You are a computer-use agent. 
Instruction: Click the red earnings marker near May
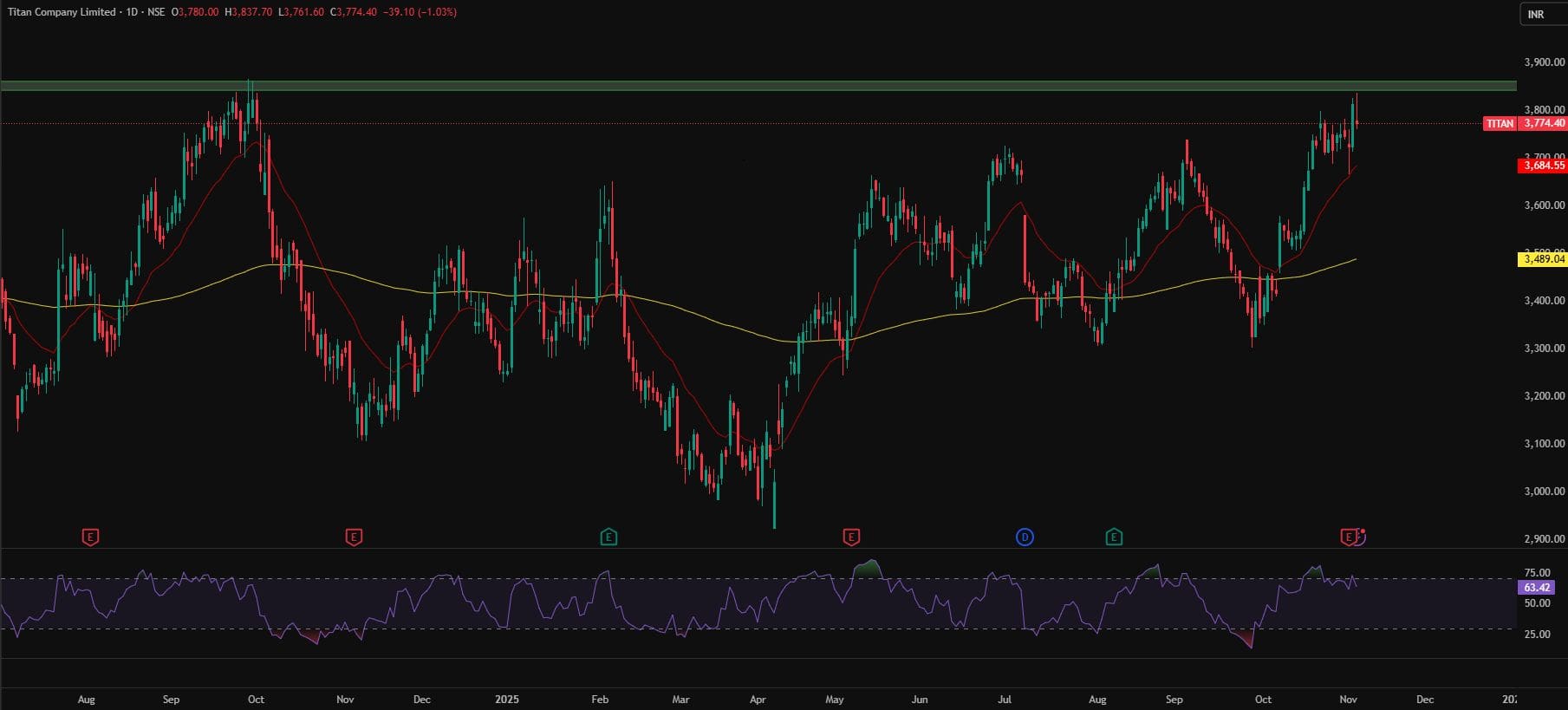851,537
